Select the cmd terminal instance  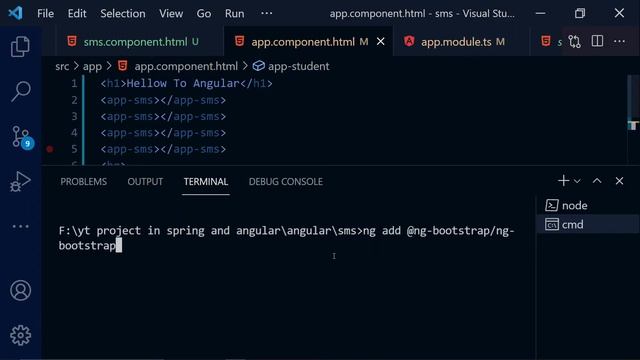pos(588,224)
